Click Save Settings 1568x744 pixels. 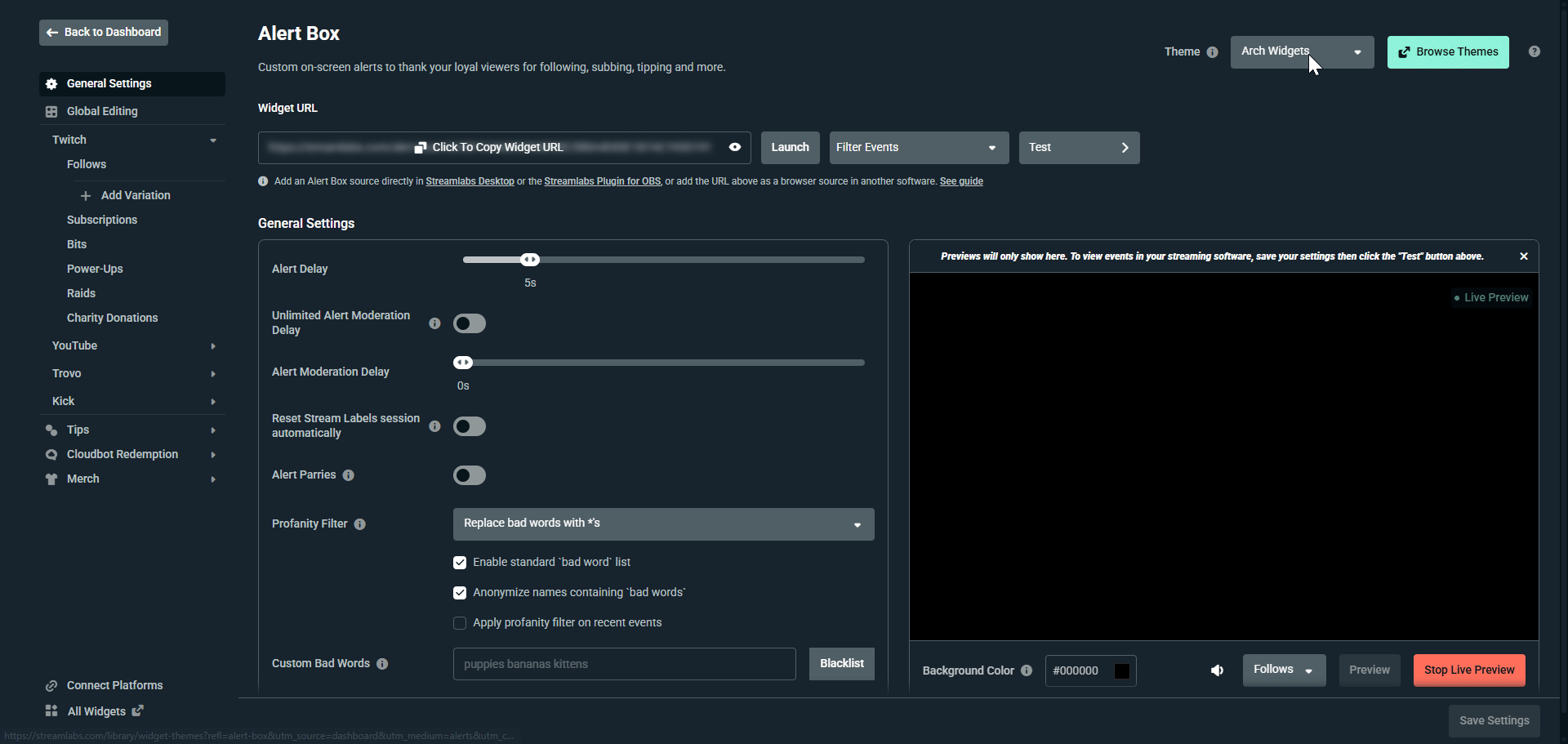click(1494, 721)
